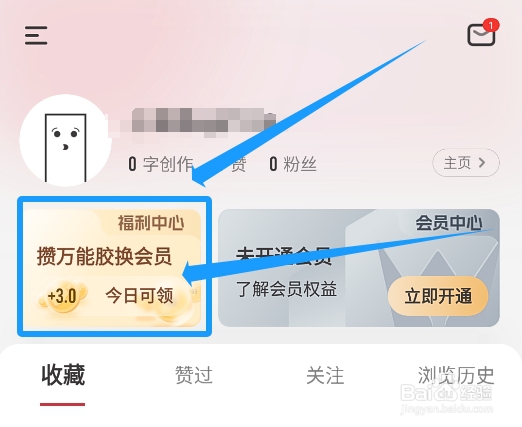This screenshot has height=427, width=522.
Task: Claim 今日可领 daily reward
Action: click(139, 296)
